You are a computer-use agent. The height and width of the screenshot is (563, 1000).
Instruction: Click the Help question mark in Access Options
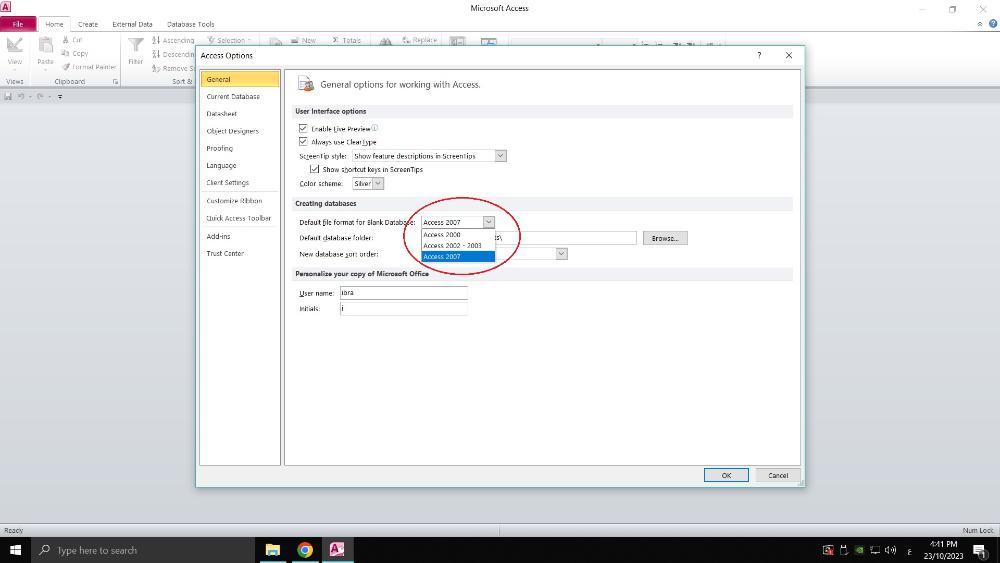tap(759, 55)
